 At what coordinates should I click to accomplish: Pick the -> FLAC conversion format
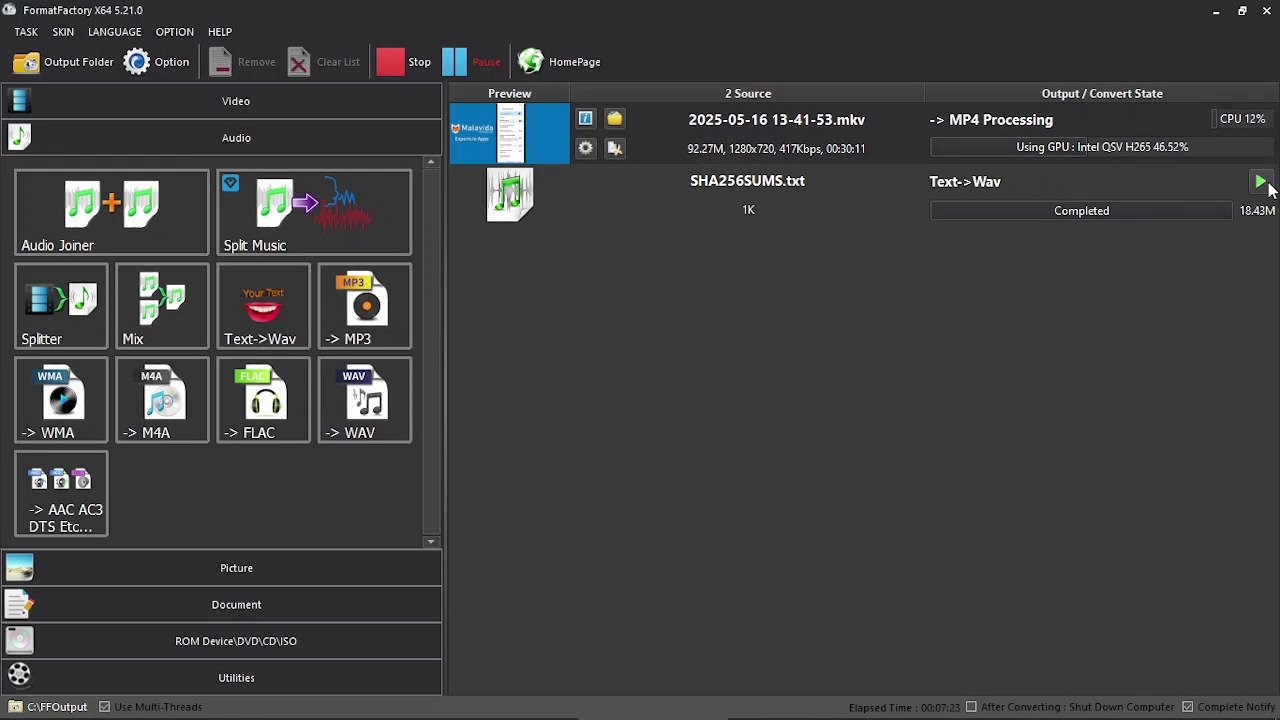click(x=263, y=400)
